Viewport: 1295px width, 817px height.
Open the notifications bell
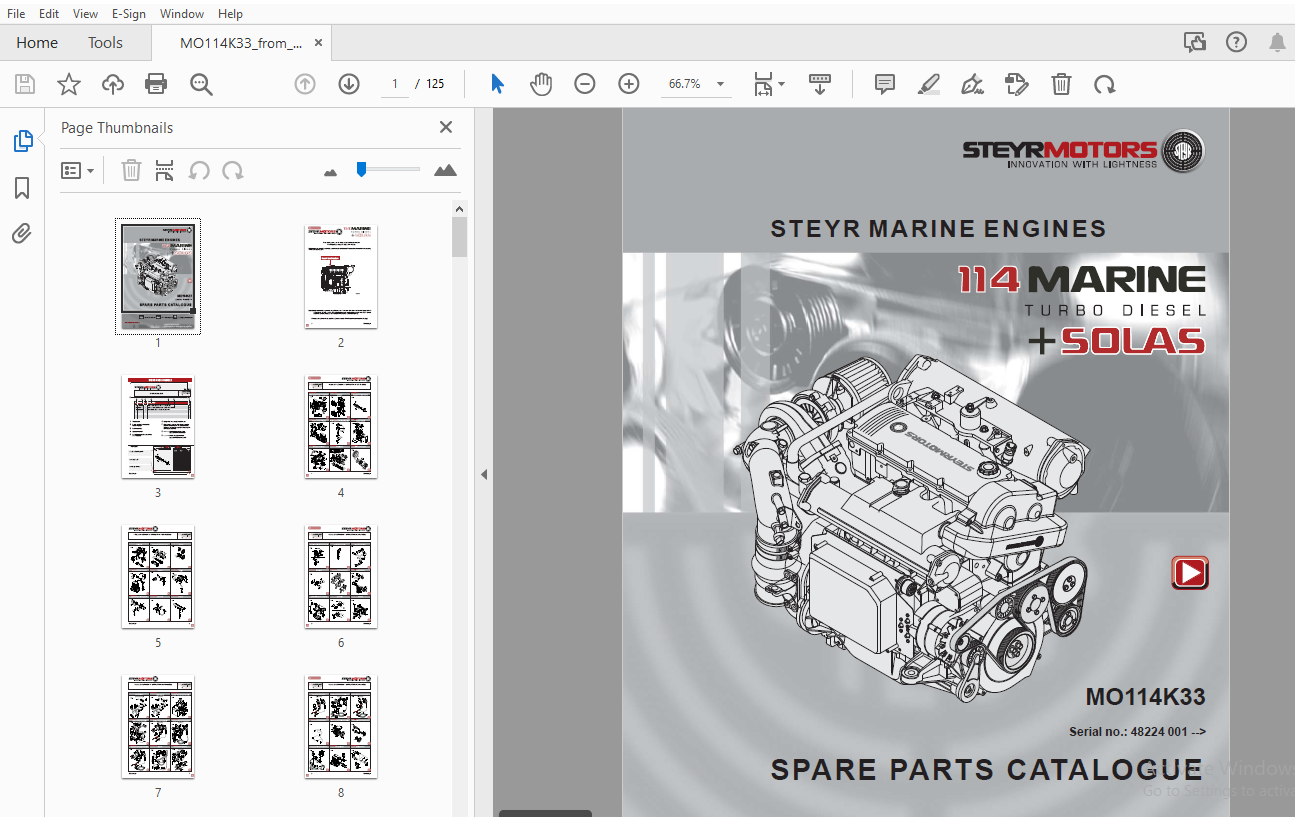click(1278, 42)
